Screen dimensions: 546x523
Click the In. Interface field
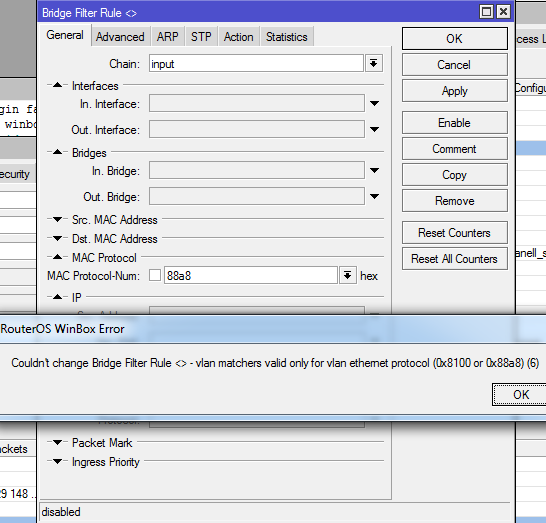[257, 103]
